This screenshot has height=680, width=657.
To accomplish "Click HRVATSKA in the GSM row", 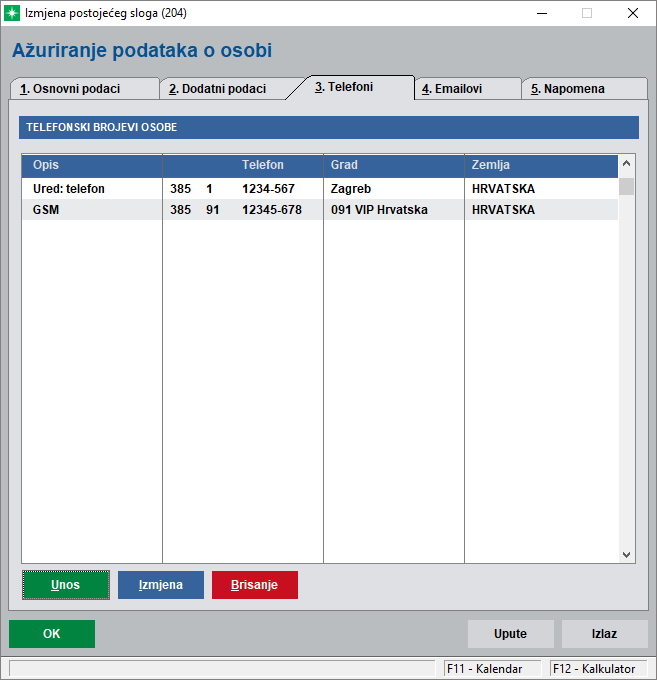I will pos(503,210).
